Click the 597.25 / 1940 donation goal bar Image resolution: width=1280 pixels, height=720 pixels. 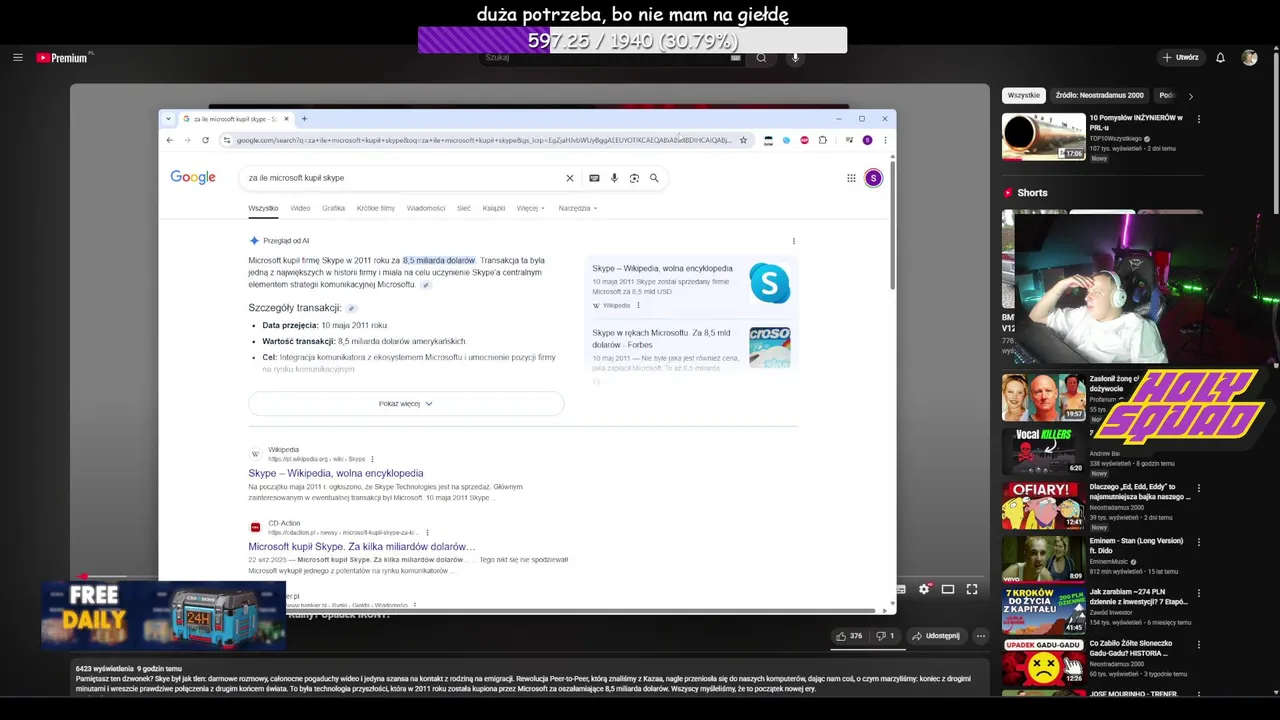[x=632, y=40]
